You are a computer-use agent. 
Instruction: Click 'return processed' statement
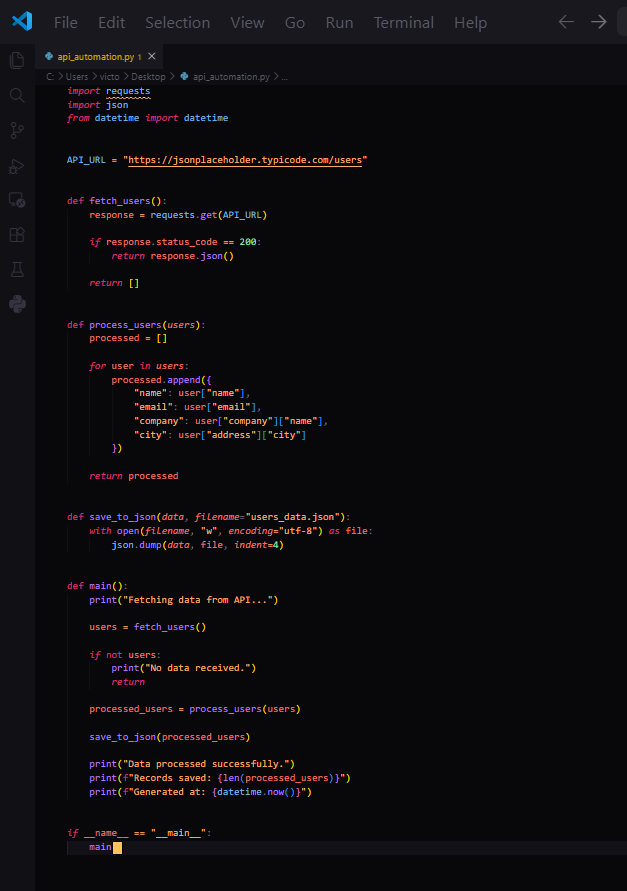(134, 476)
